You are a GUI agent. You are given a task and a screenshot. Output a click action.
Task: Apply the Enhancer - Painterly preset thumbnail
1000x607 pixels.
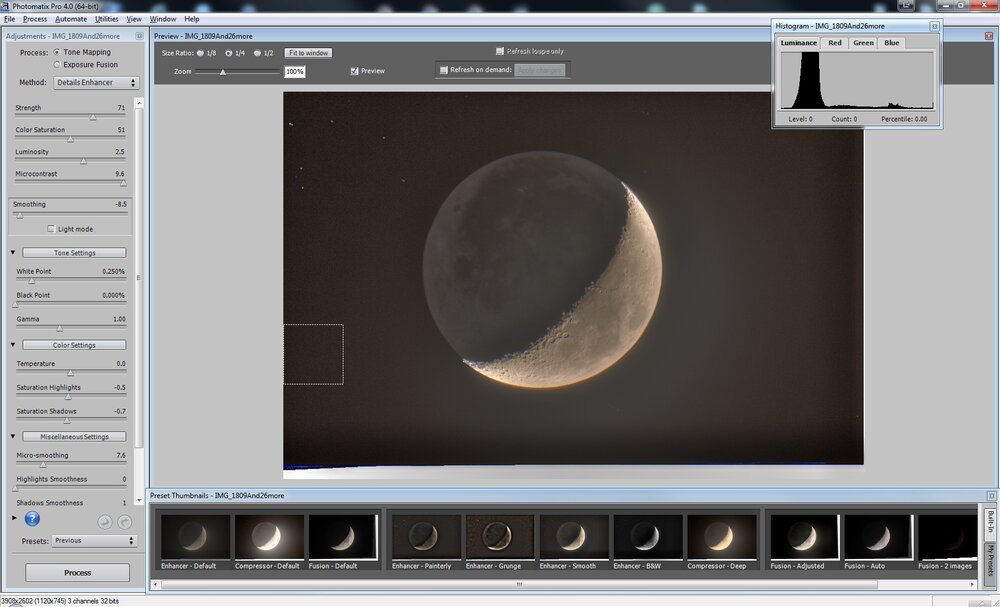click(x=422, y=536)
